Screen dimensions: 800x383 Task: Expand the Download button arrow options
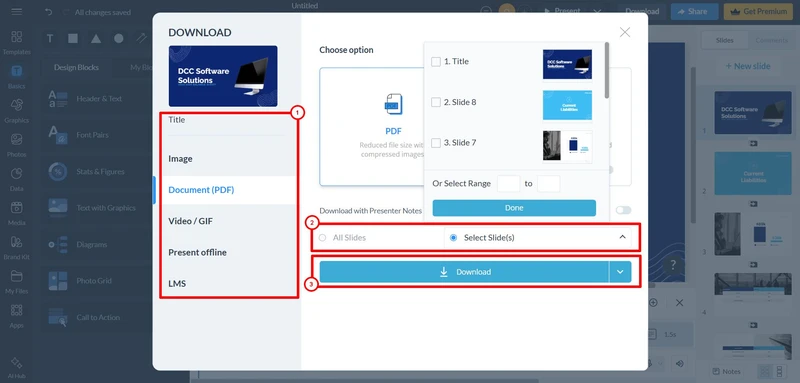(x=620, y=272)
